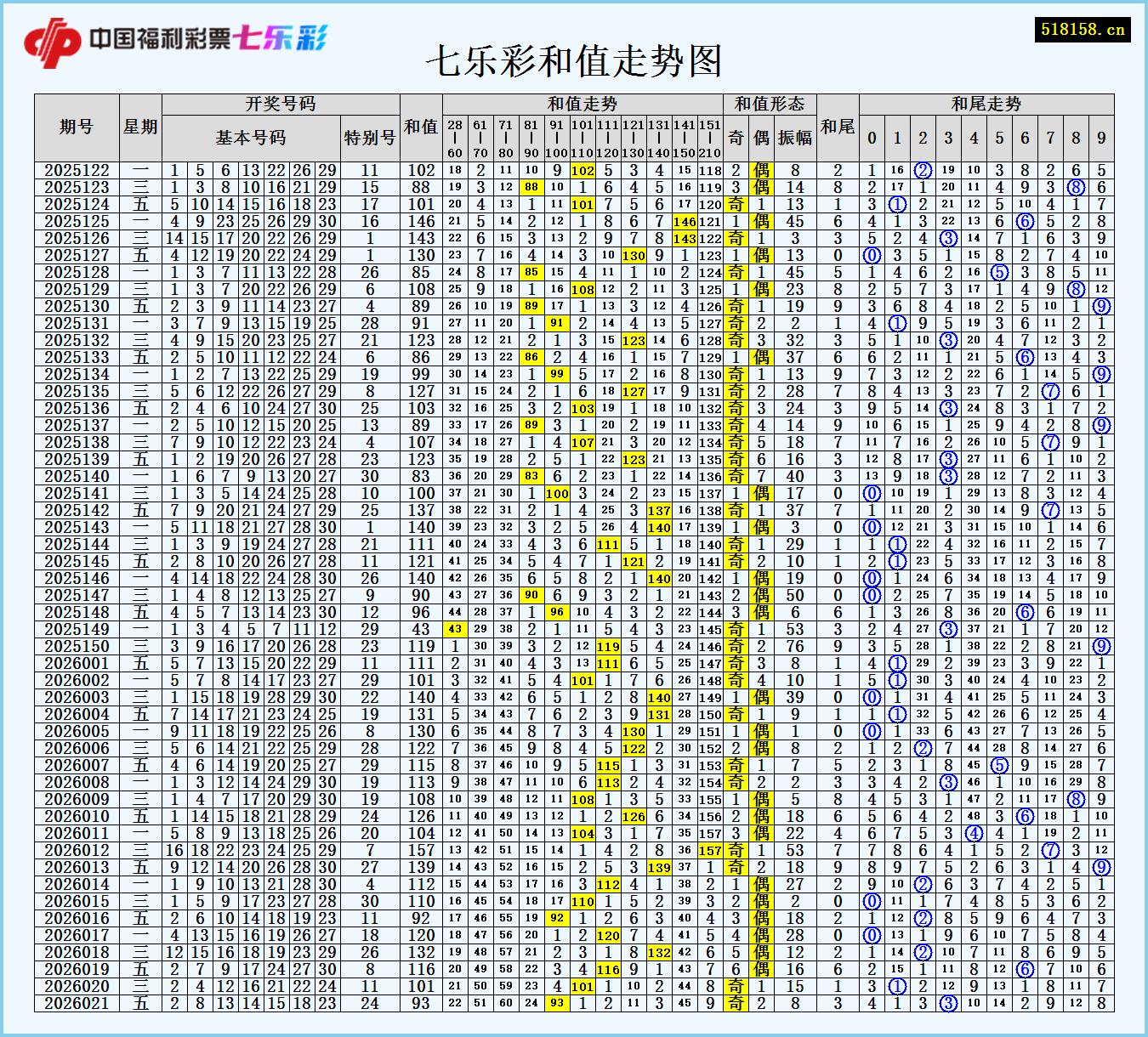Click the yellow highlighted 102 trend marker
Screen dimensions: 1148x1037
[582, 168]
